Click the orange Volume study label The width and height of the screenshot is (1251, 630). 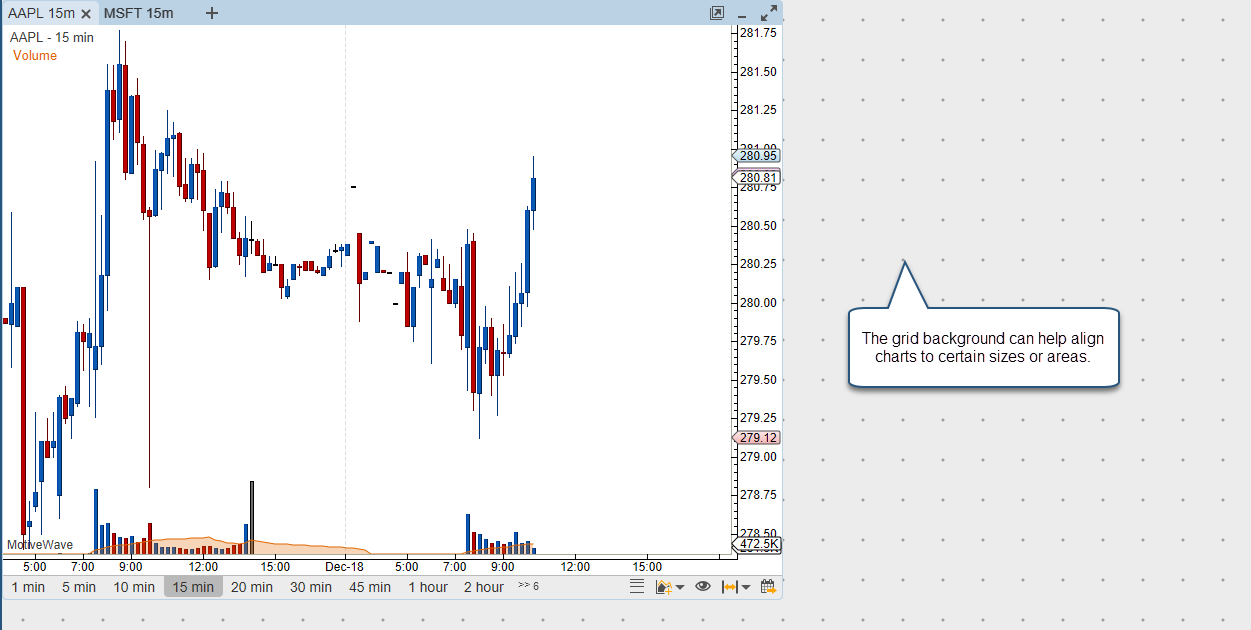click(35, 56)
